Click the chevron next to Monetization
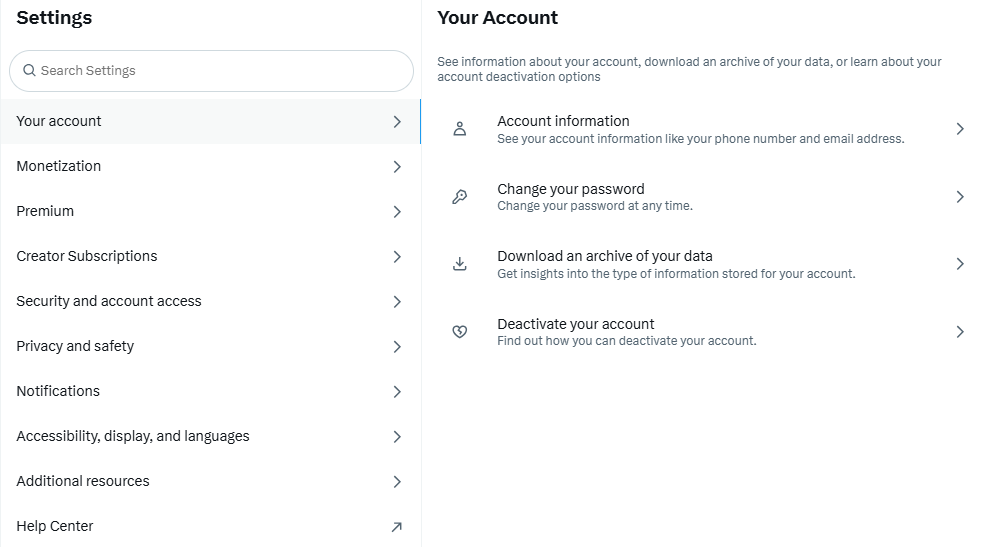Screen dimensions: 981x547 pos(397,167)
